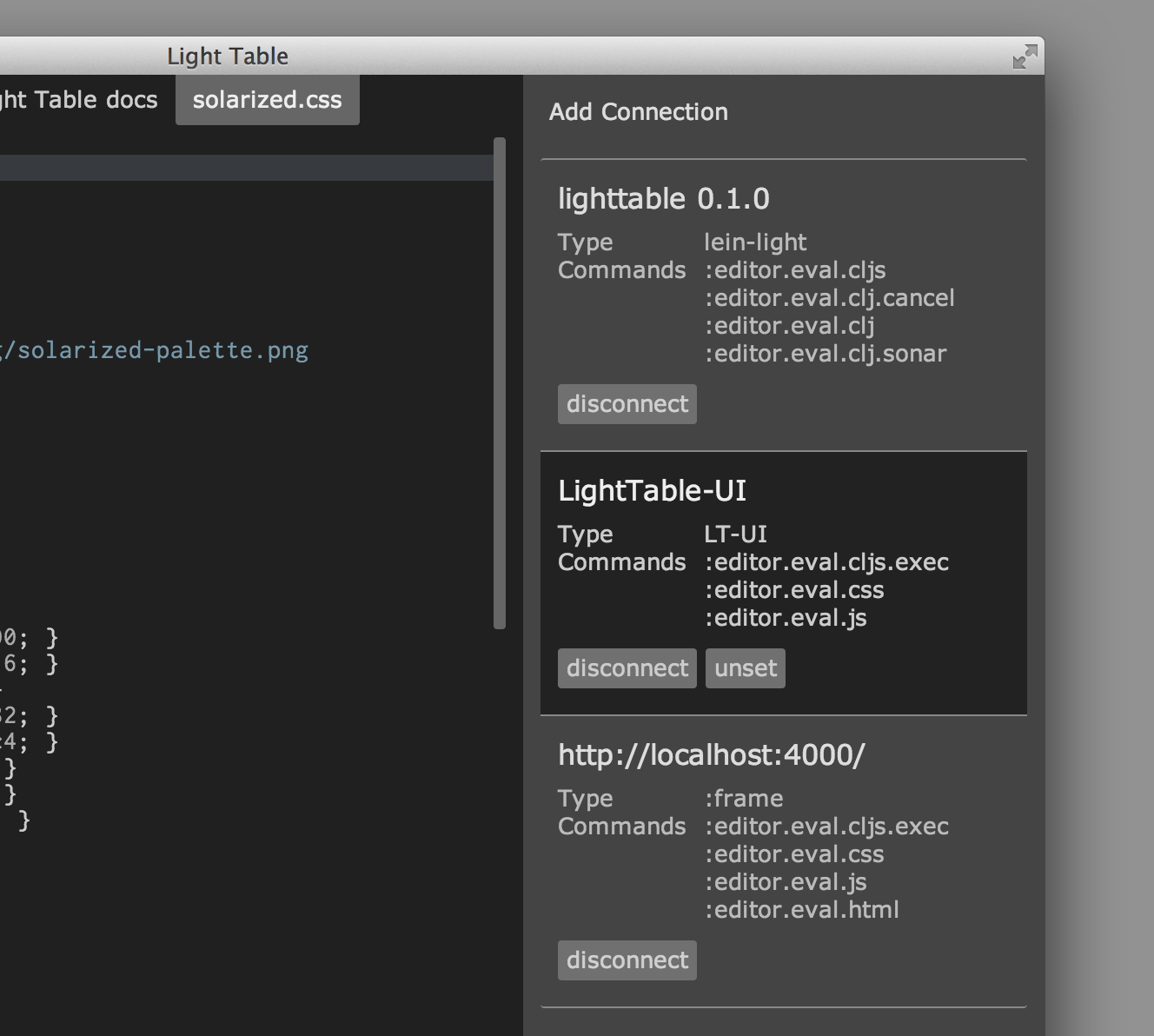
Task: Select the http://localhost:4000/ connection title
Action: 712,755
